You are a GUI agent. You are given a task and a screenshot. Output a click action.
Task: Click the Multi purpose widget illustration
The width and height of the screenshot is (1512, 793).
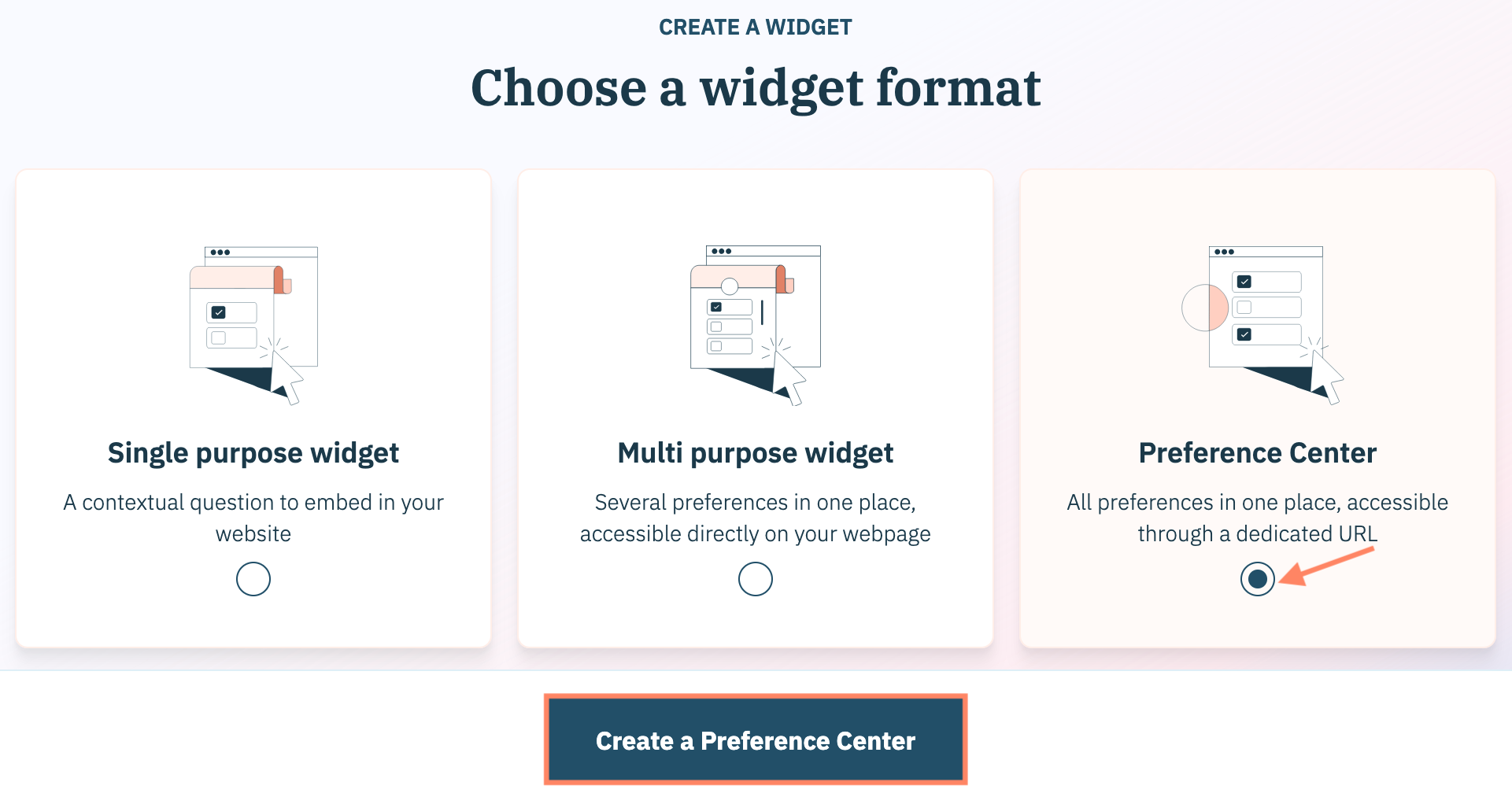[756, 323]
